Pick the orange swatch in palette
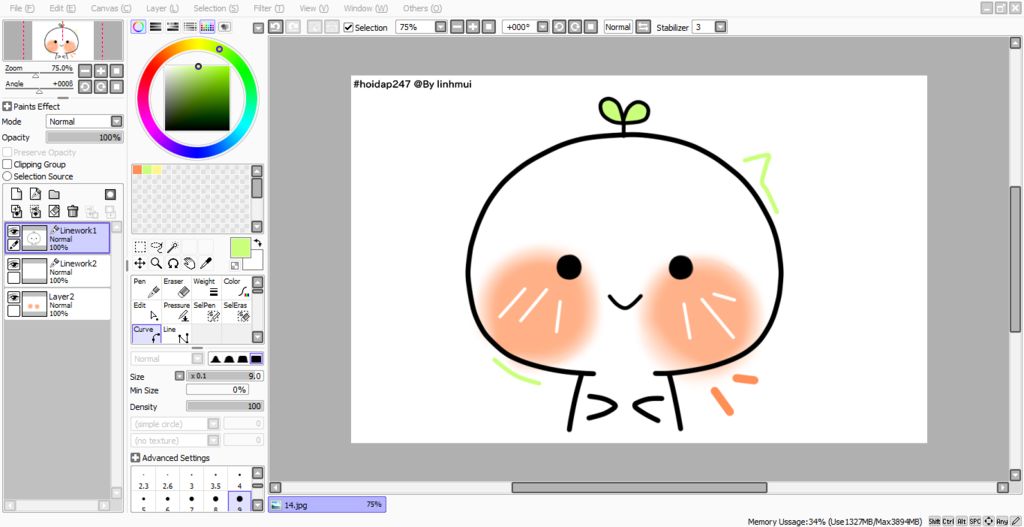Viewport: 1024px width, 527px height. pyautogui.click(x=137, y=170)
